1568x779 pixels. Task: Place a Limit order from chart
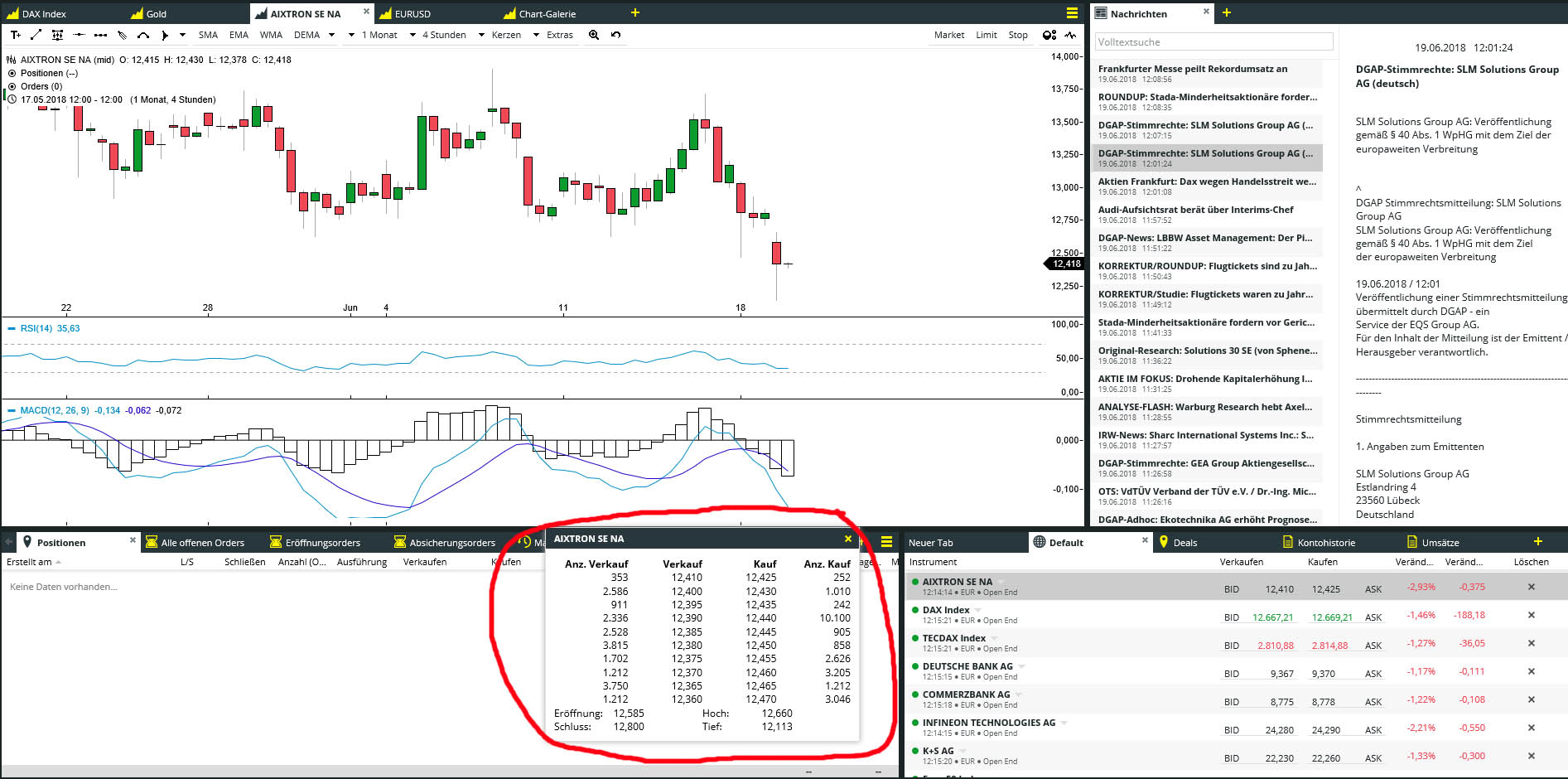pos(987,35)
